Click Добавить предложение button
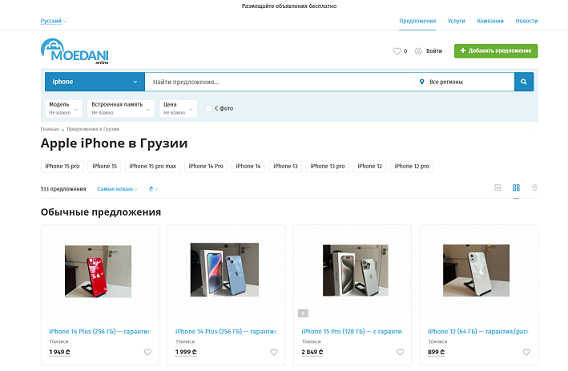568x371 pixels. tap(496, 51)
